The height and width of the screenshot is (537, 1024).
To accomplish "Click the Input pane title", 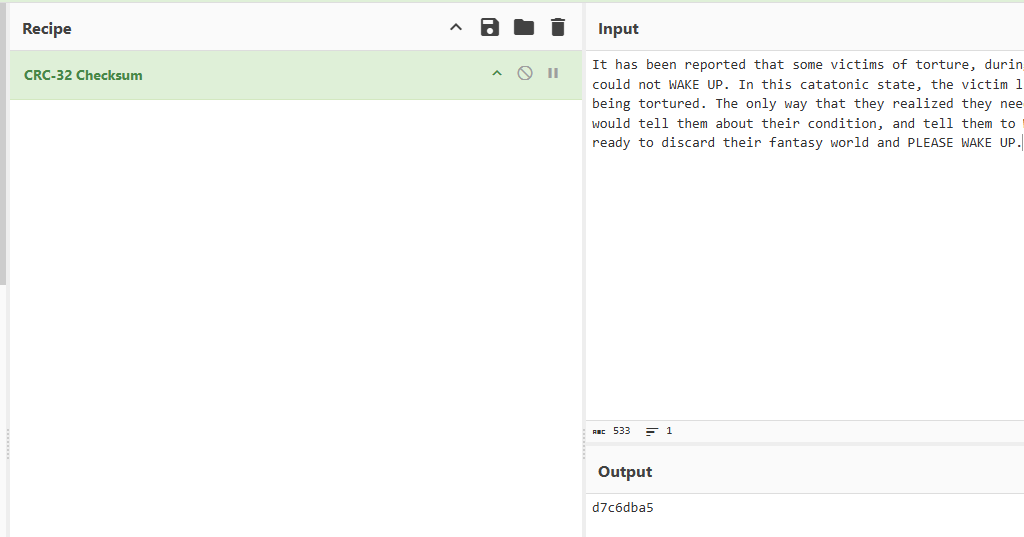I will pyautogui.click(x=618, y=29).
